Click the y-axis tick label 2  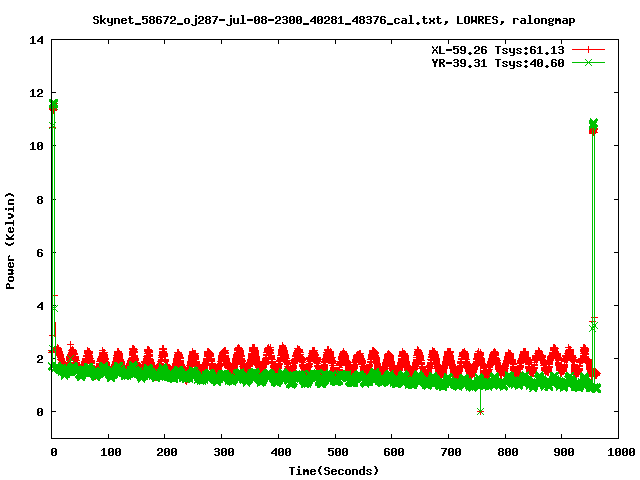(x=40, y=359)
